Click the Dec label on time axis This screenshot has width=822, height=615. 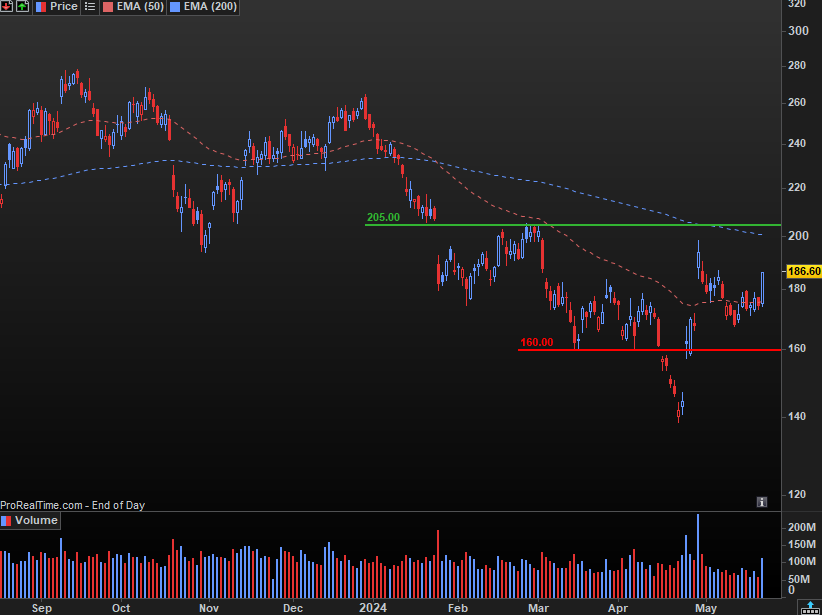coord(293,608)
